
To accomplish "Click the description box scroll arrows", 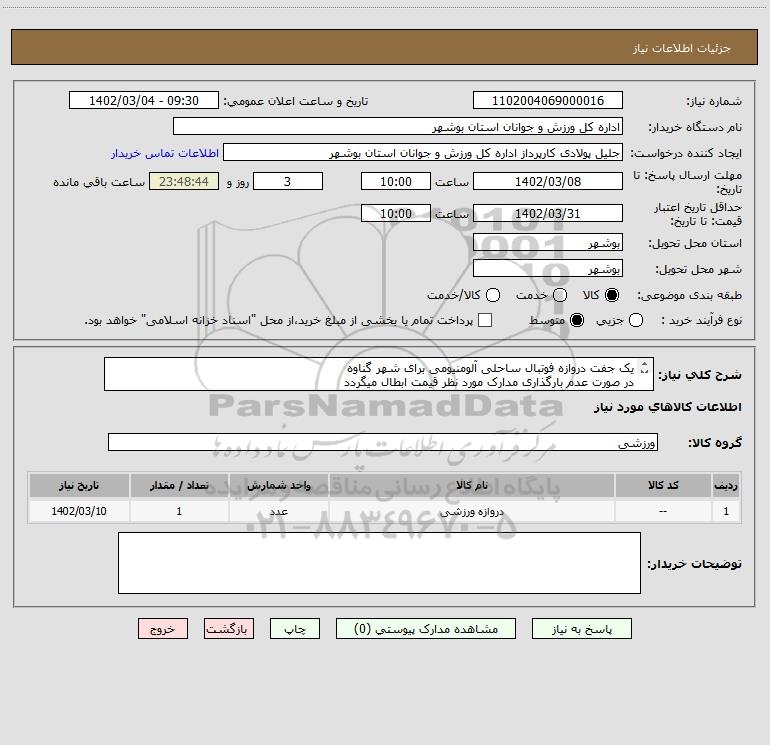I will tap(645, 367).
